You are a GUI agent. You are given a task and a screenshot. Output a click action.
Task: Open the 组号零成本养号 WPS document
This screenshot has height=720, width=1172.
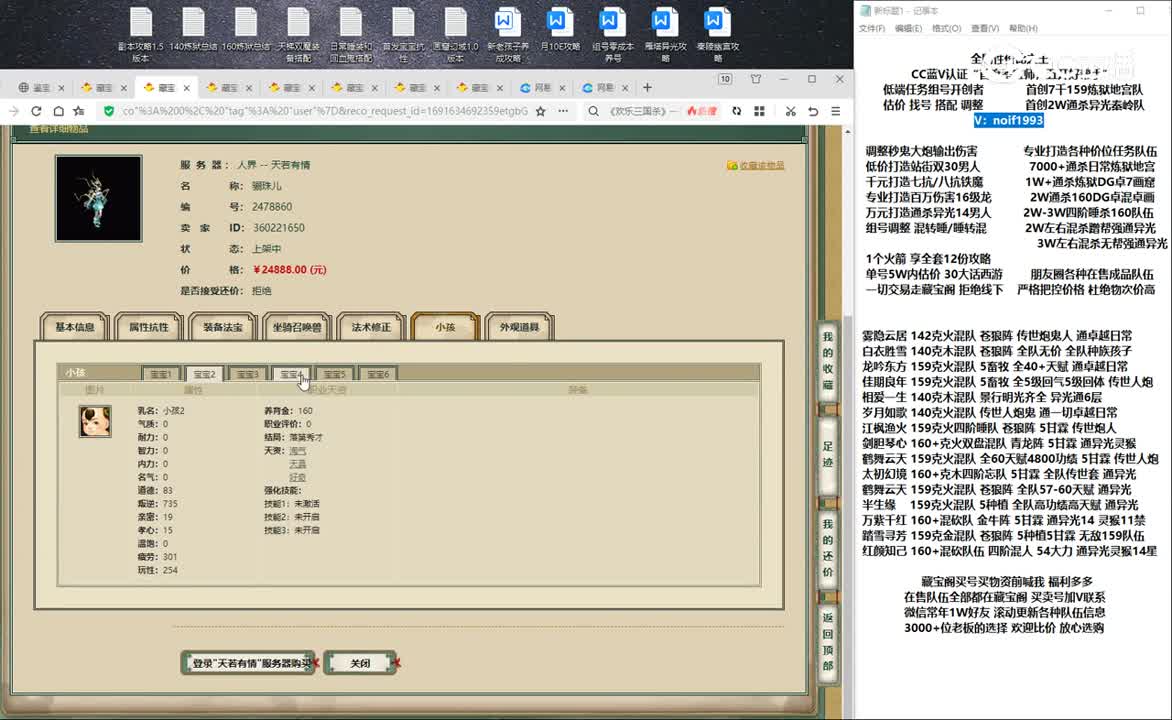coord(612,34)
